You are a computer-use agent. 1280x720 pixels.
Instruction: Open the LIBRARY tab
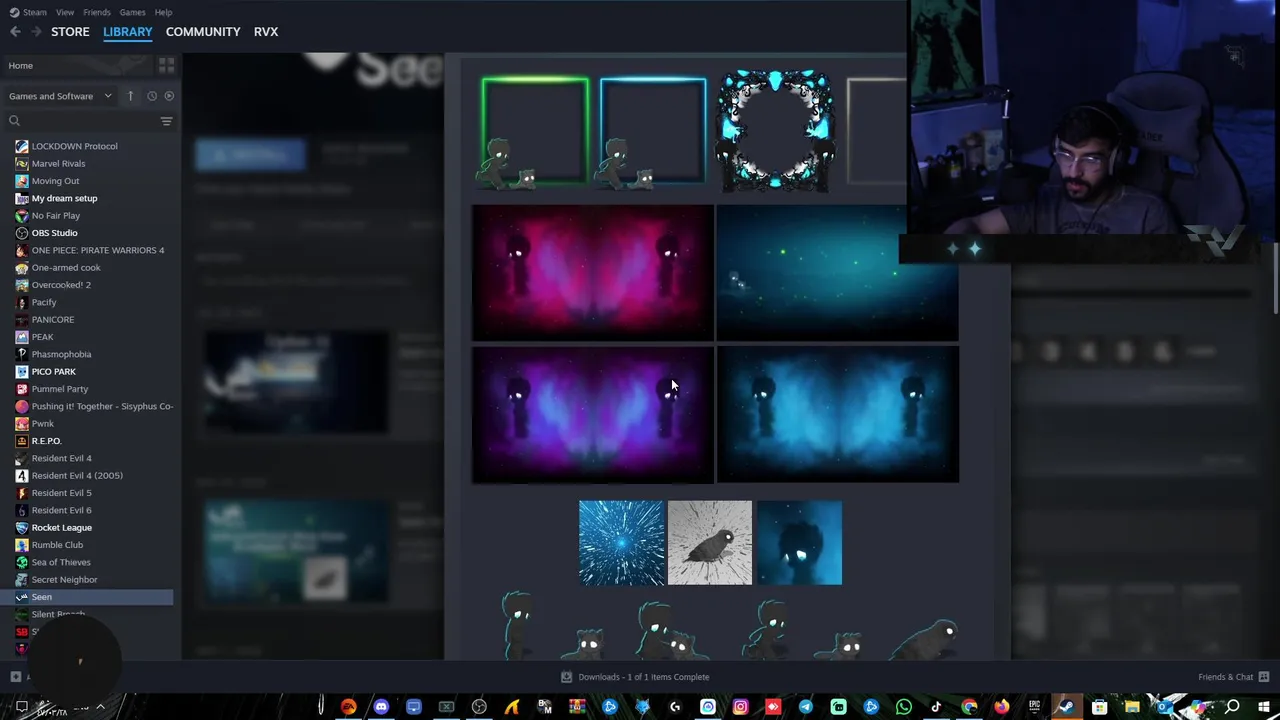point(128,32)
